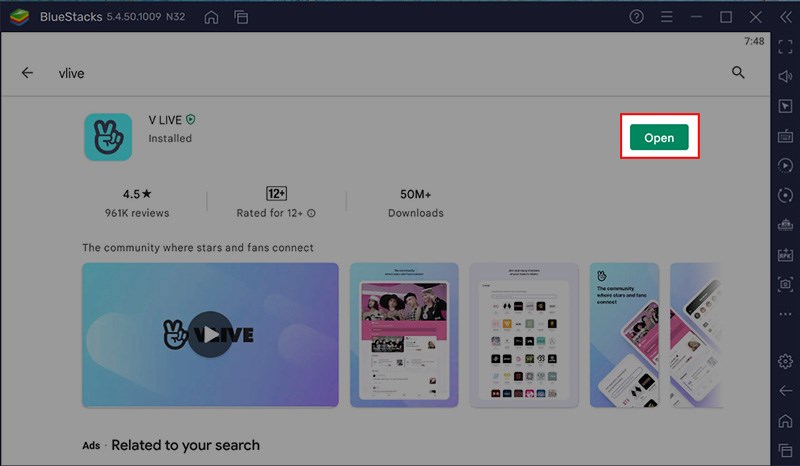Screen dimensions: 800x466
Task: Open recent apps icon at sidebar bottom
Action: (785, 450)
